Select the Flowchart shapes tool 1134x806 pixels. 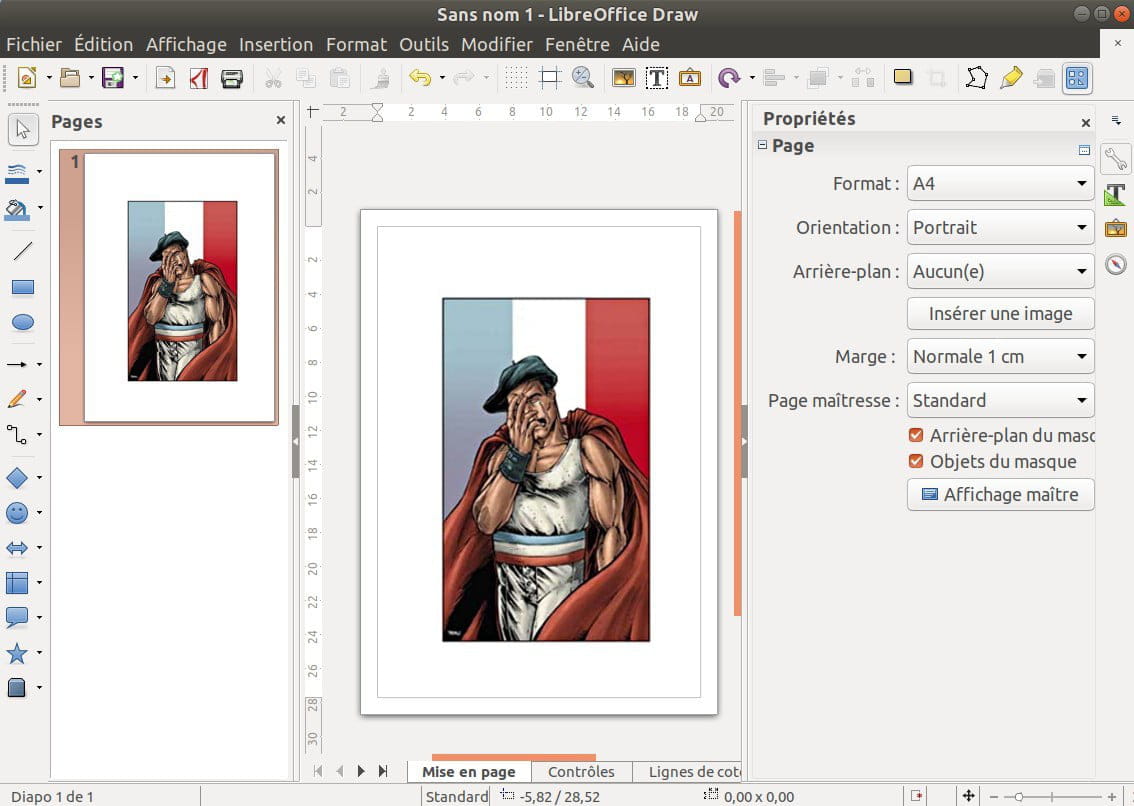click(x=17, y=582)
